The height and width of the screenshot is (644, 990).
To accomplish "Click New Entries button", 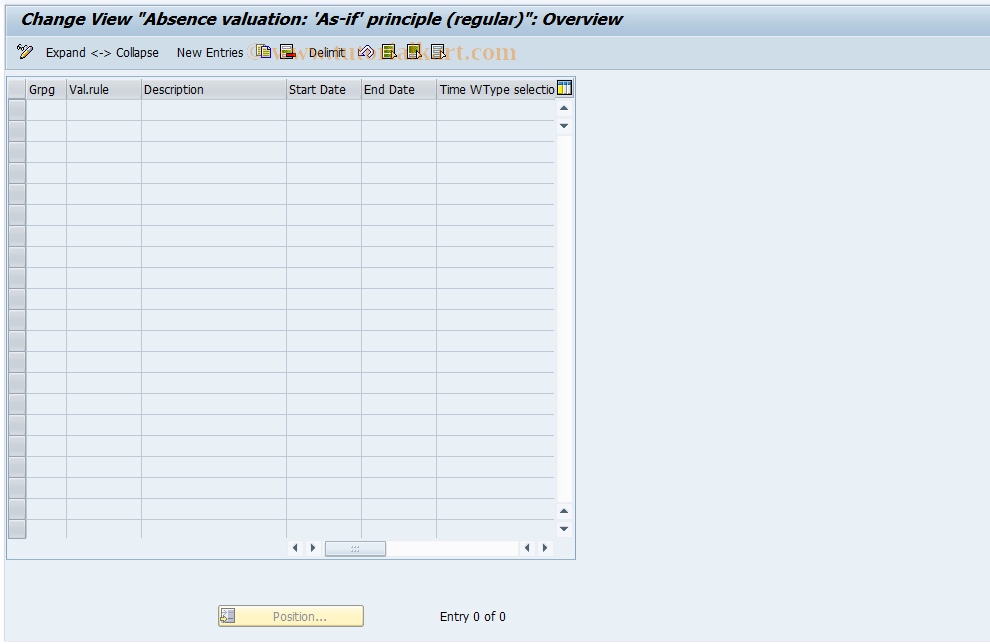I will [210, 52].
